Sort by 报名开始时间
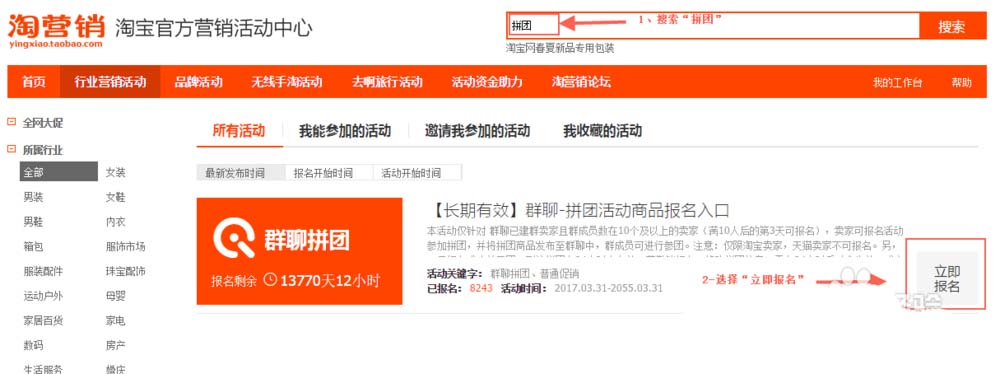The height and width of the screenshot is (374, 1000). pyautogui.click(x=323, y=172)
